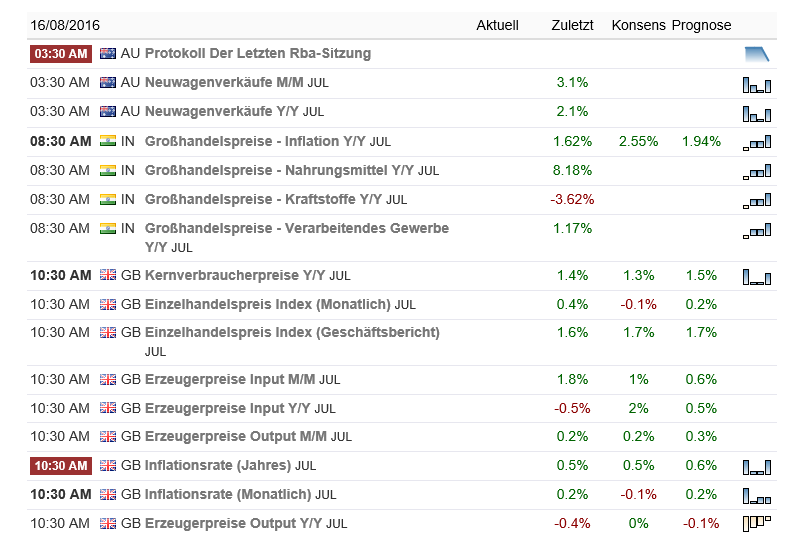
Task: Open chart icon for Kernverbraucherpreise Y/Y
Action: point(756,277)
